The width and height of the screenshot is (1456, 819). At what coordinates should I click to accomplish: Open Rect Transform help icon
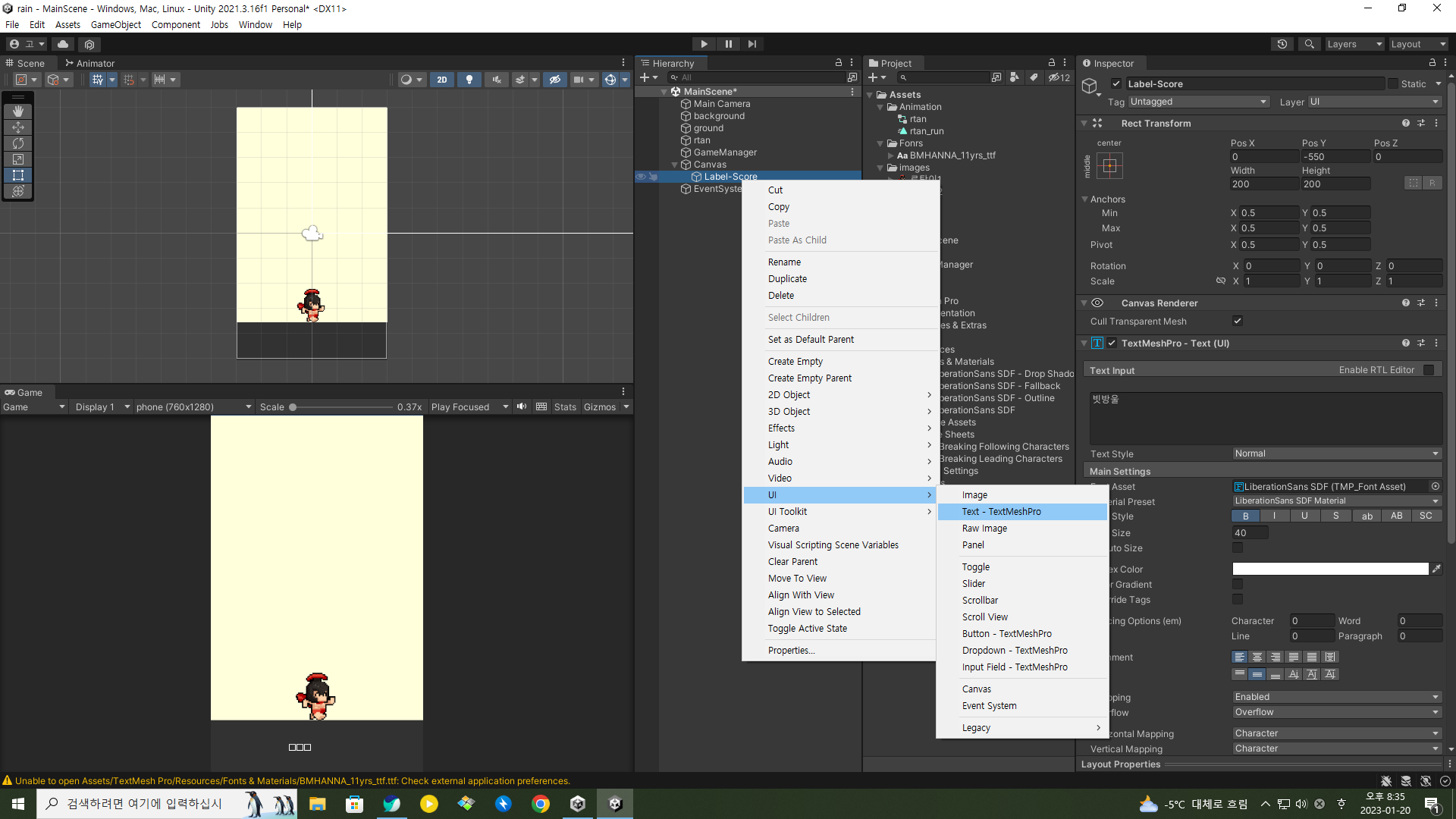[1406, 124]
